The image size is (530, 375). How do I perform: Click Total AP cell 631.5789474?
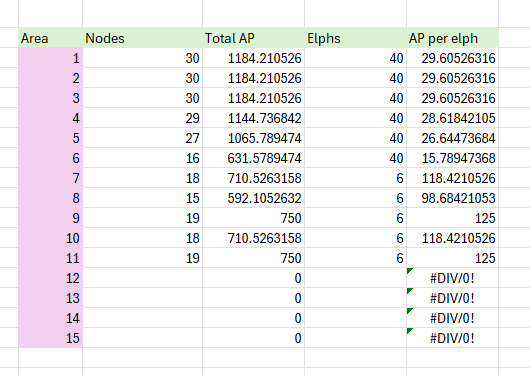pos(254,158)
